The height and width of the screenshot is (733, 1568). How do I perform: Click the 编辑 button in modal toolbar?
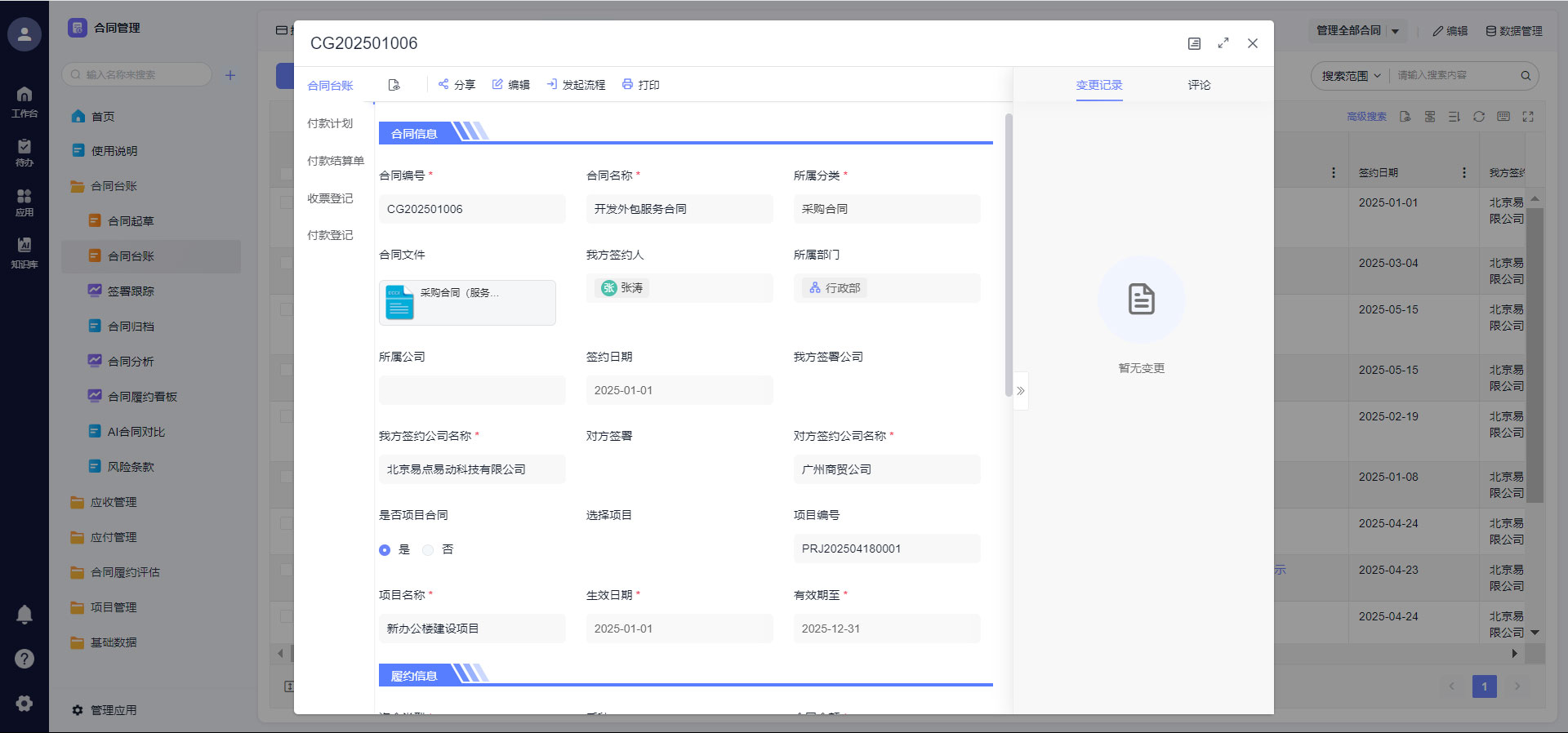[x=510, y=85]
